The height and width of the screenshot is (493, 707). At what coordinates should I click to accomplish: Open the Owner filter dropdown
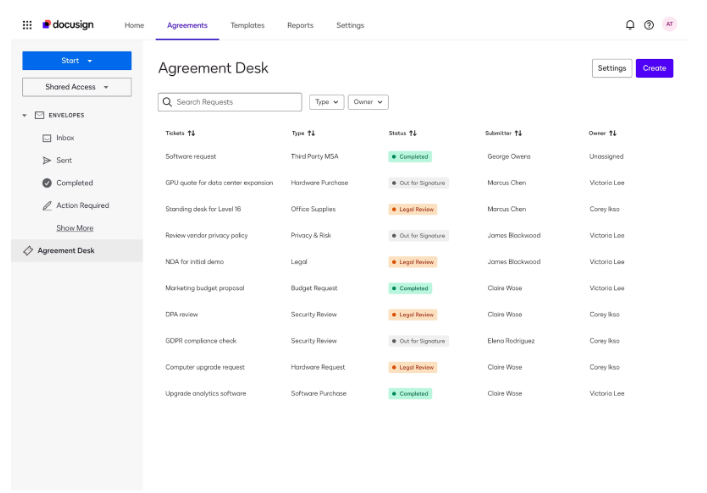(x=368, y=102)
